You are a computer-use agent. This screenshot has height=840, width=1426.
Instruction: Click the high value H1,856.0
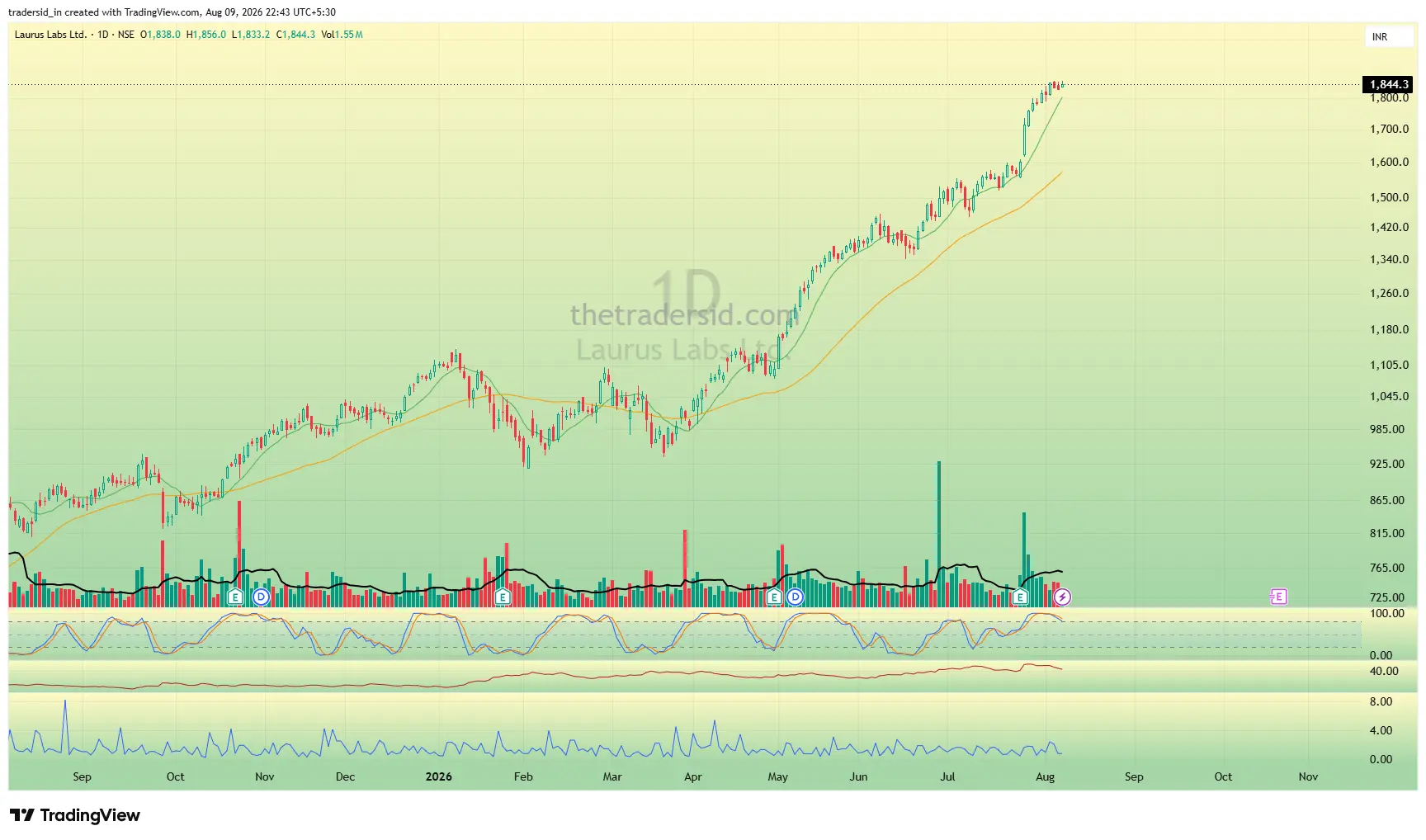pos(206,35)
